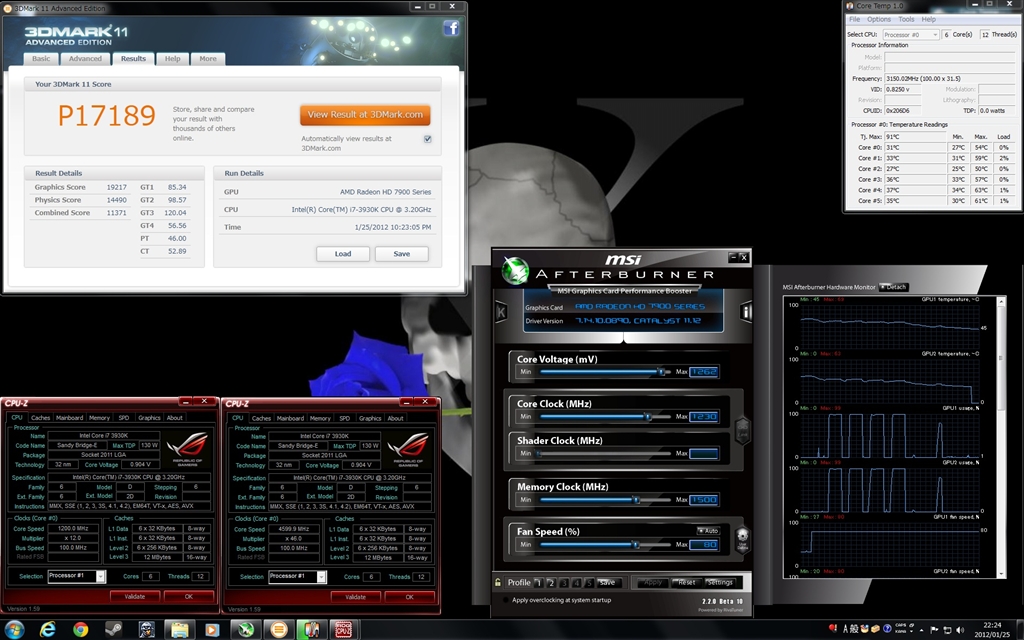Open Facebook icon in 3DMark window
This screenshot has height=640, width=1024.
point(451,27)
